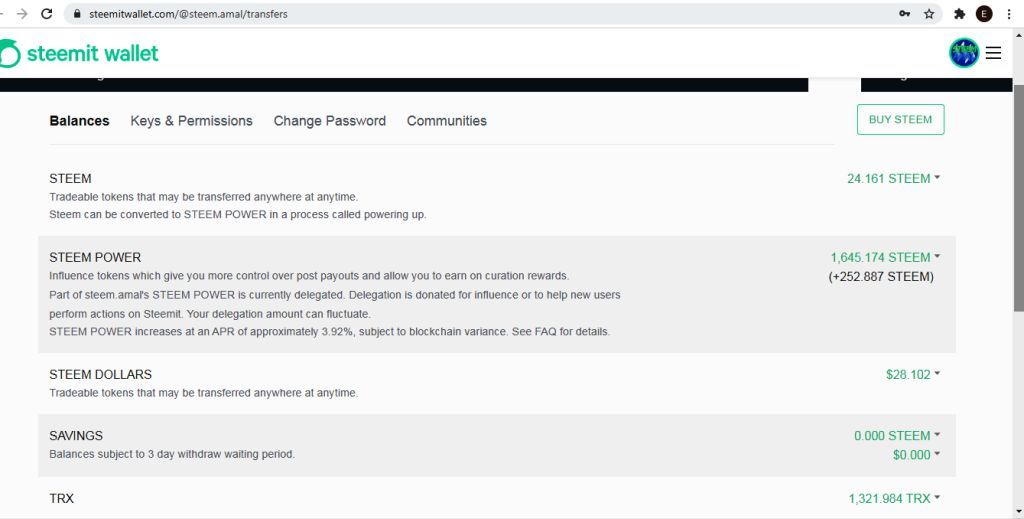This screenshot has width=1024, height=519.
Task: Expand the 1,645.174 STEEM power dropdown
Action: [x=885, y=257]
